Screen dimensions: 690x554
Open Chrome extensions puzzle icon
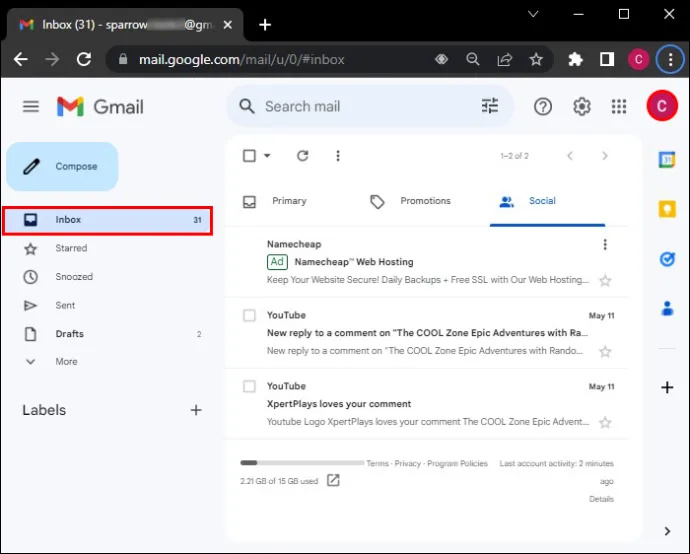[575, 59]
